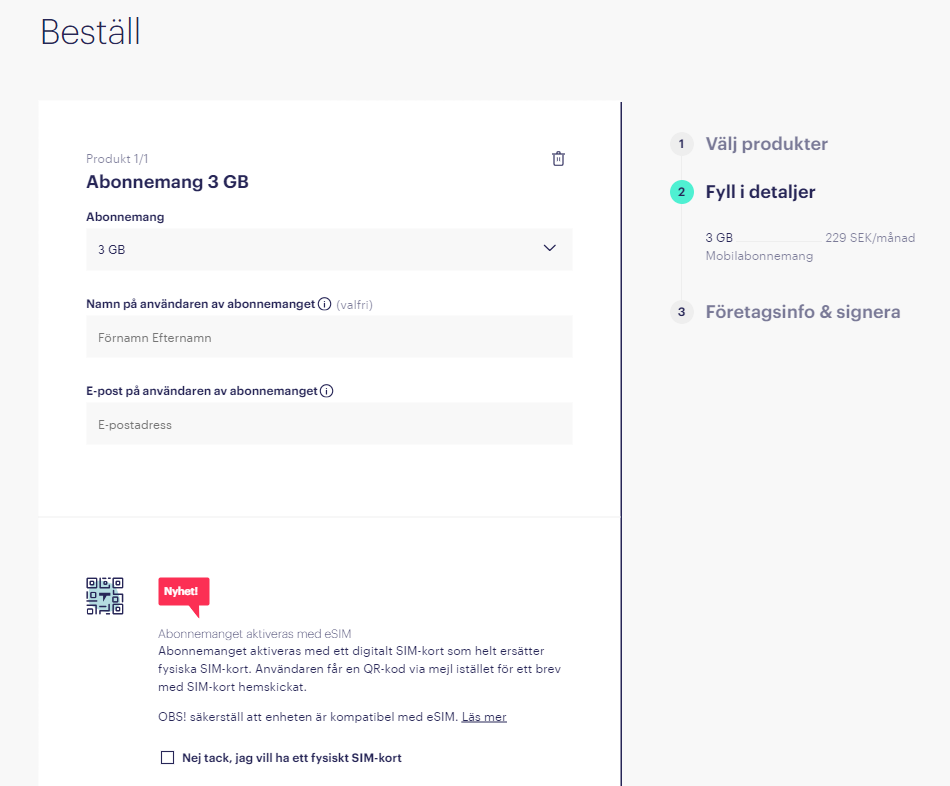Click the info icon beside E-post på användaren
The width and height of the screenshot is (950, 786).
pyautogui.click(x=327, y=391)
